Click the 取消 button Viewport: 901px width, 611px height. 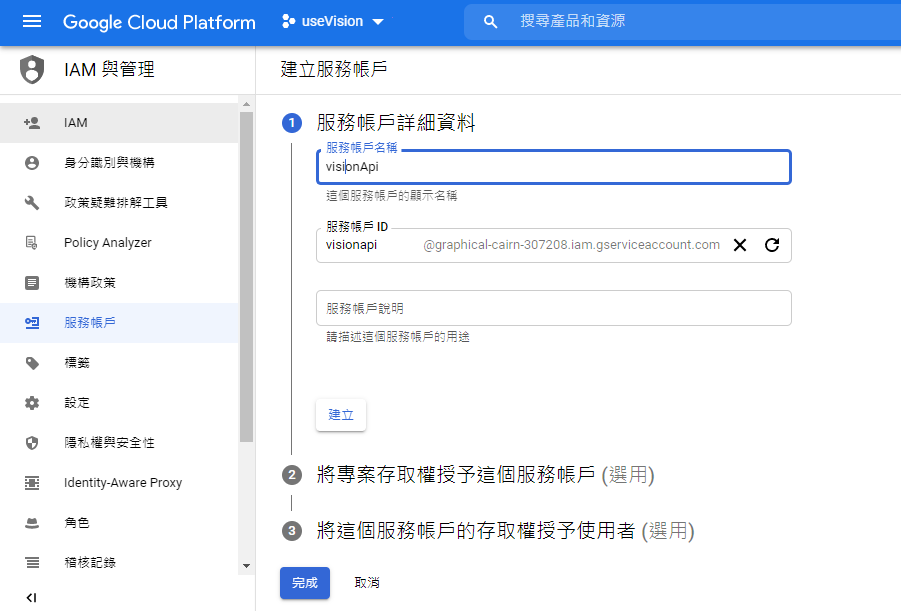[x=367, y=583]
